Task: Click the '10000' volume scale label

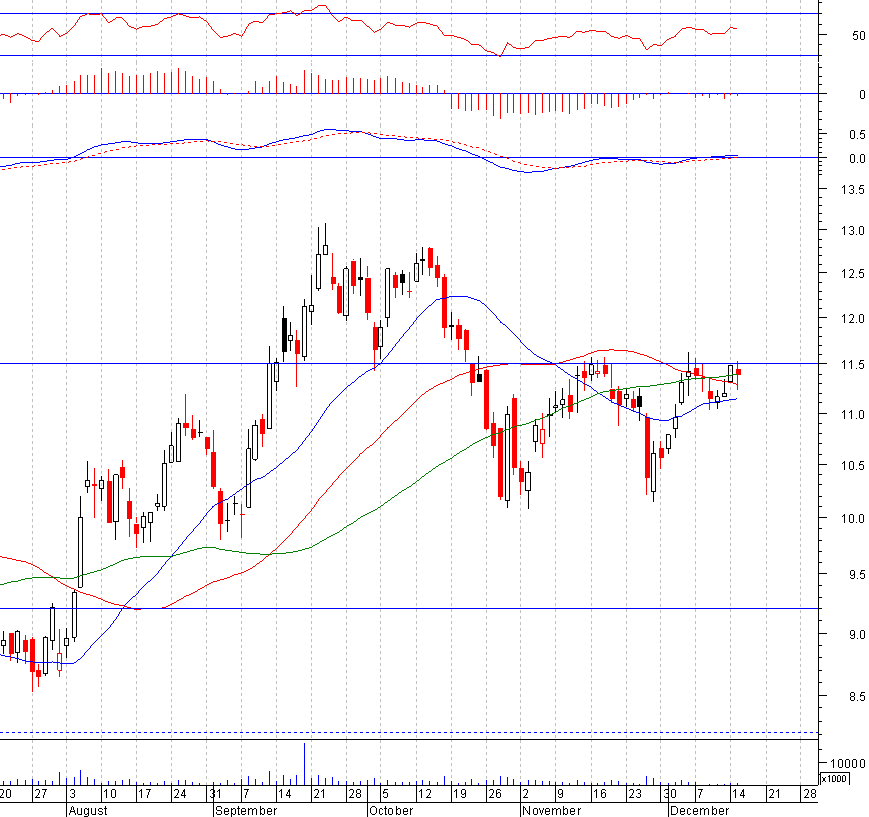Action: [847, 764]
